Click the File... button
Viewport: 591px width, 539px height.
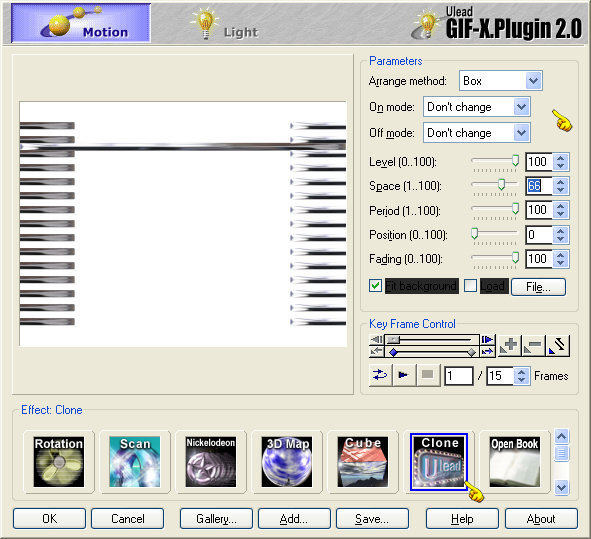tap(538, 287)
